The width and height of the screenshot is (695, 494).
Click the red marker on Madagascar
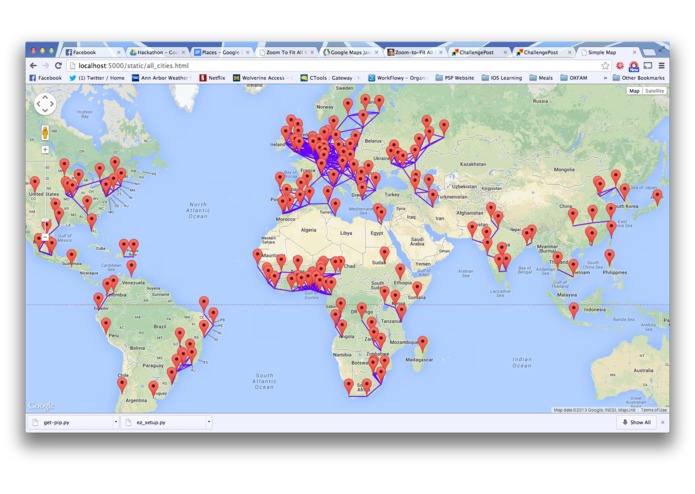pyautogui.click(x=423, y=344)
